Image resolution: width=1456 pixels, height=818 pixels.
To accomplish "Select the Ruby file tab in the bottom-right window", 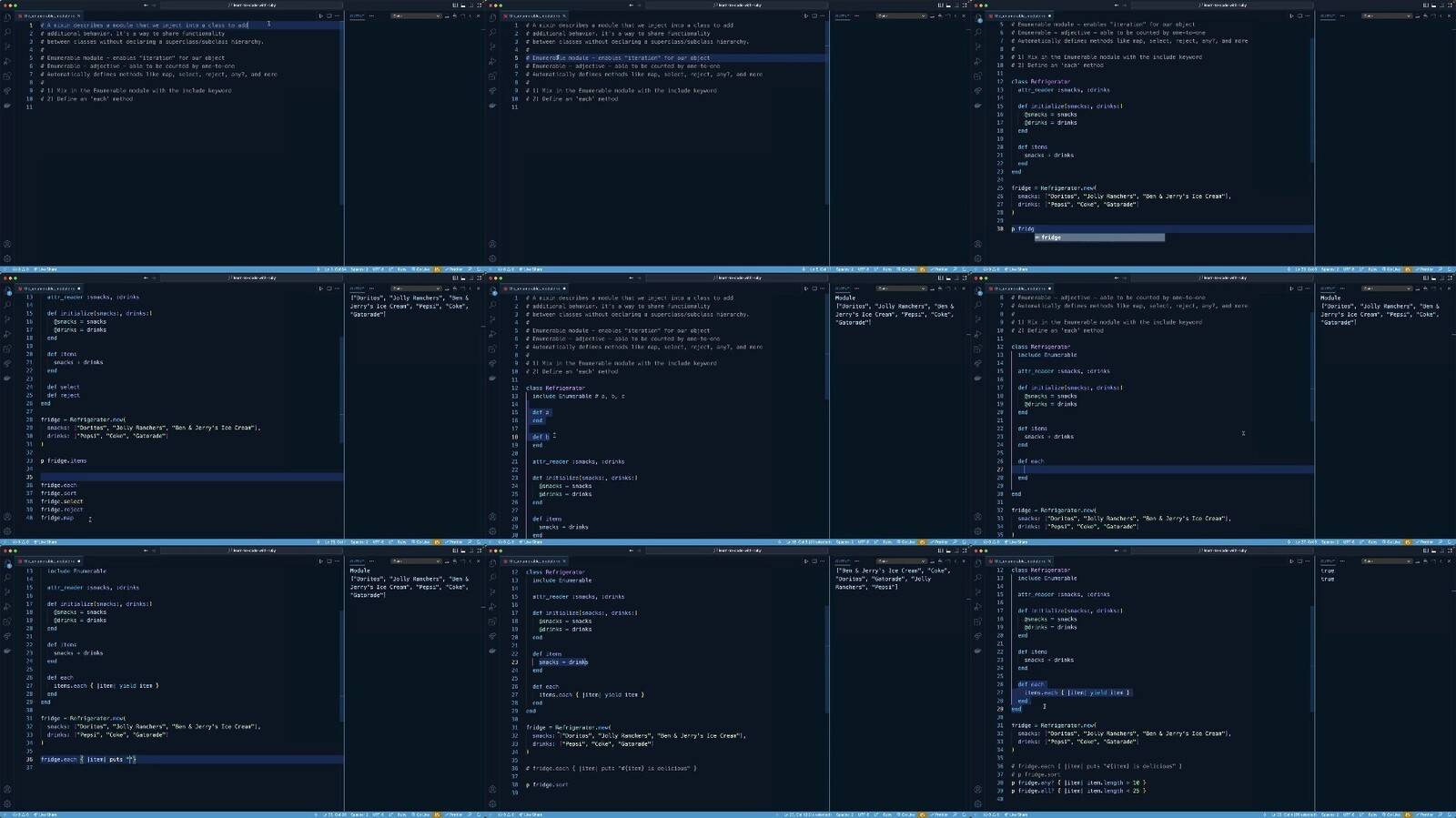I will pos(1019,561).
